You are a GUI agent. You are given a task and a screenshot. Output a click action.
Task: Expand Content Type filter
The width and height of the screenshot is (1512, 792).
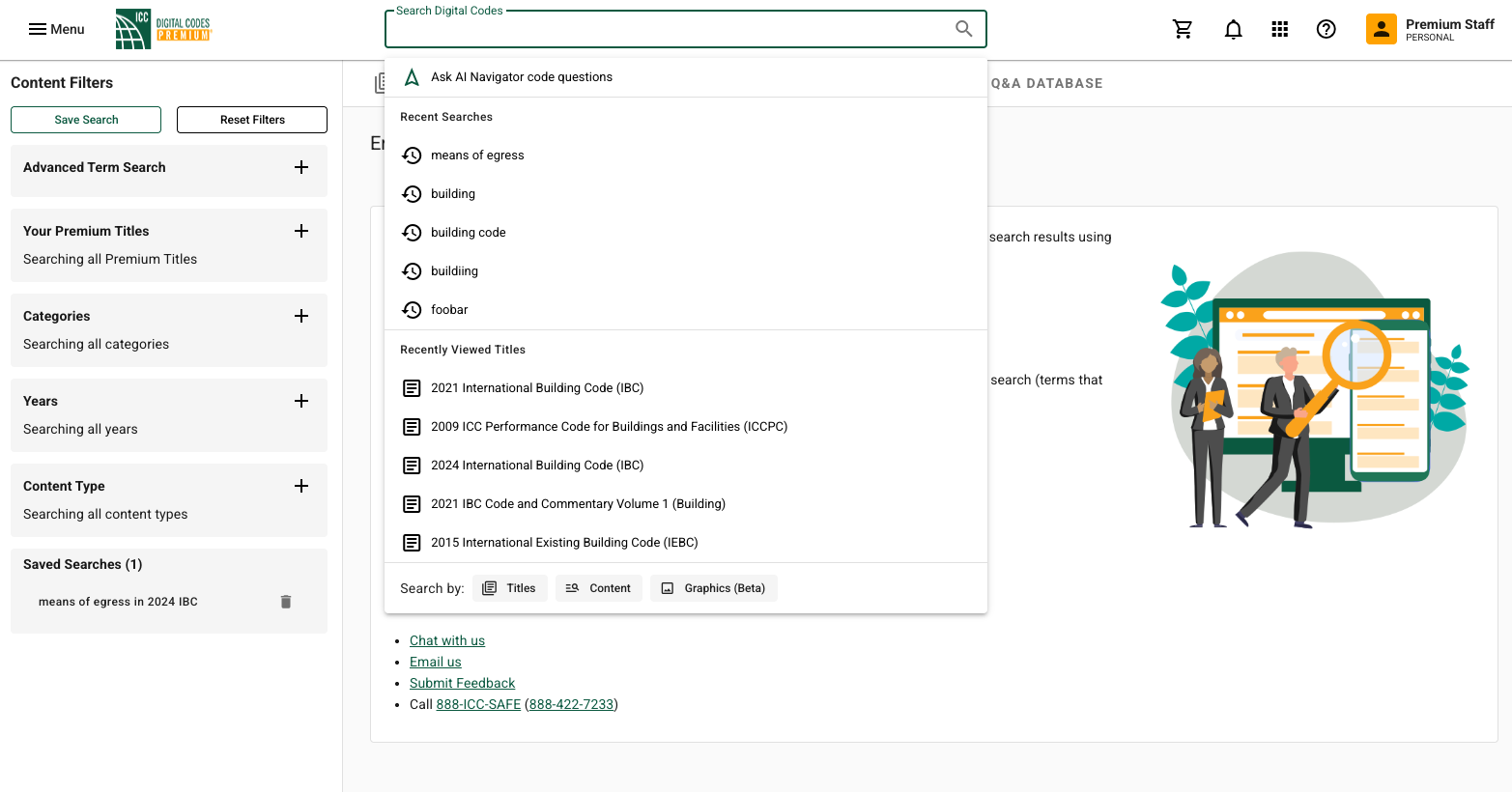pyautogui.click(x=301, y=486)
